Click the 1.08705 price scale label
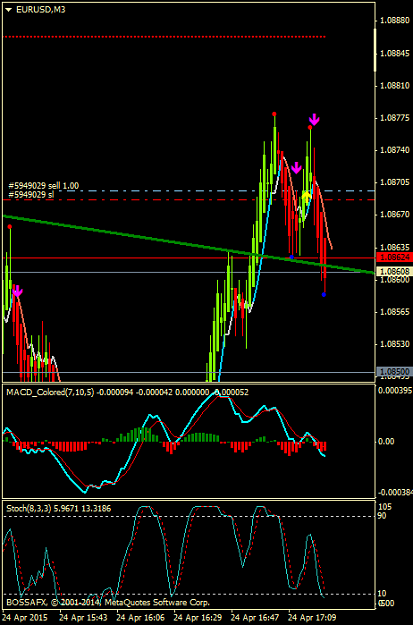Screen dimensions: 413x625 tap(395, 183)
